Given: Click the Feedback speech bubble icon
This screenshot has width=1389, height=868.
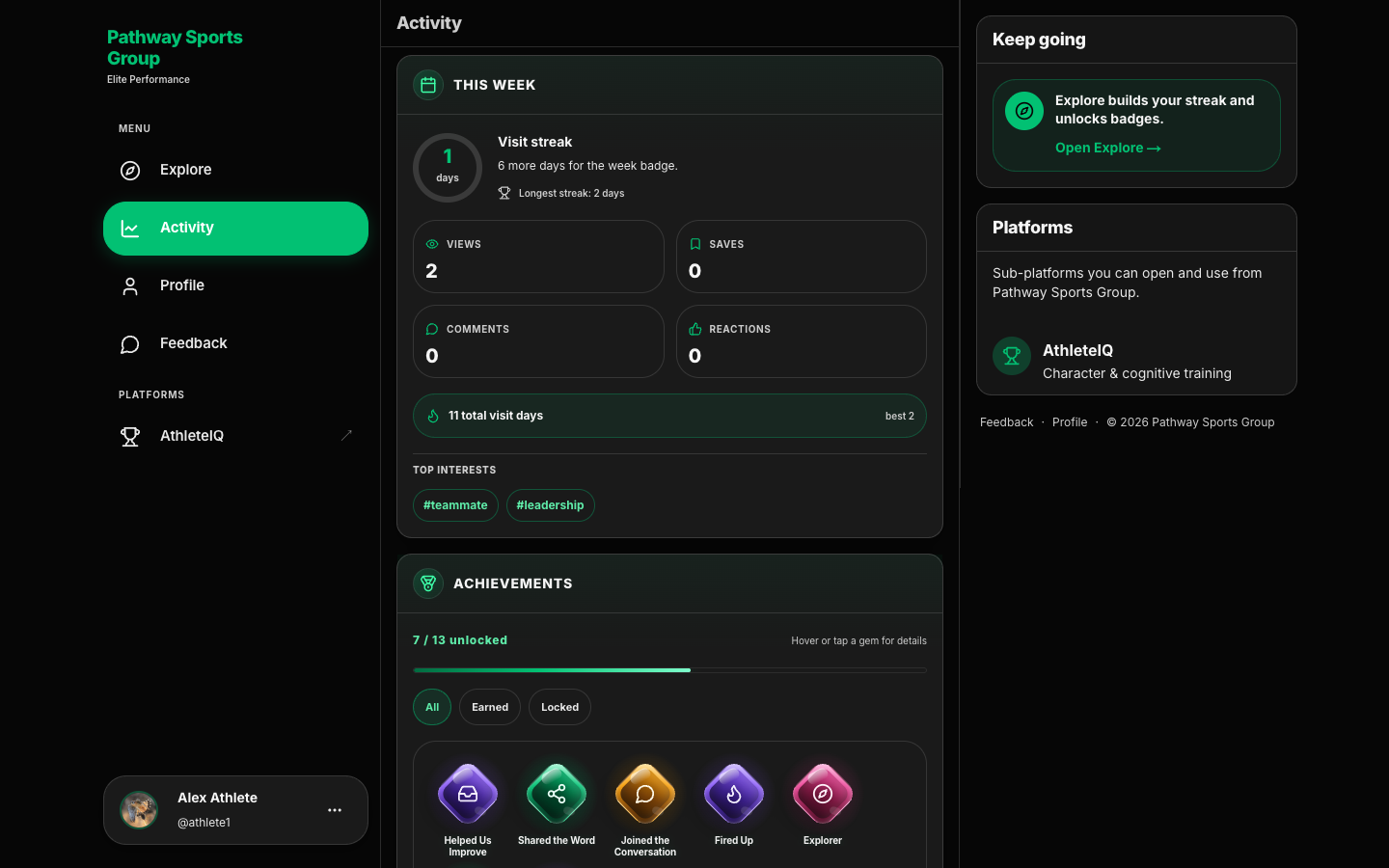Looking at the screenshot, I should coord(130,344).
